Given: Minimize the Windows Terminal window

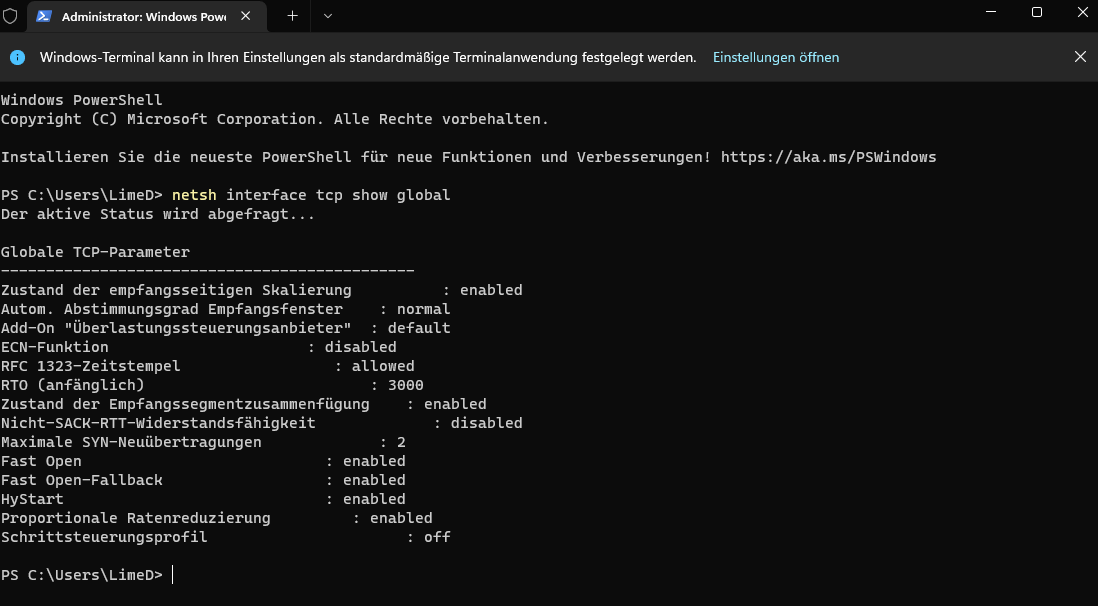Looking at the screenshot, I should pyautogui.click(x=991, y=12).
